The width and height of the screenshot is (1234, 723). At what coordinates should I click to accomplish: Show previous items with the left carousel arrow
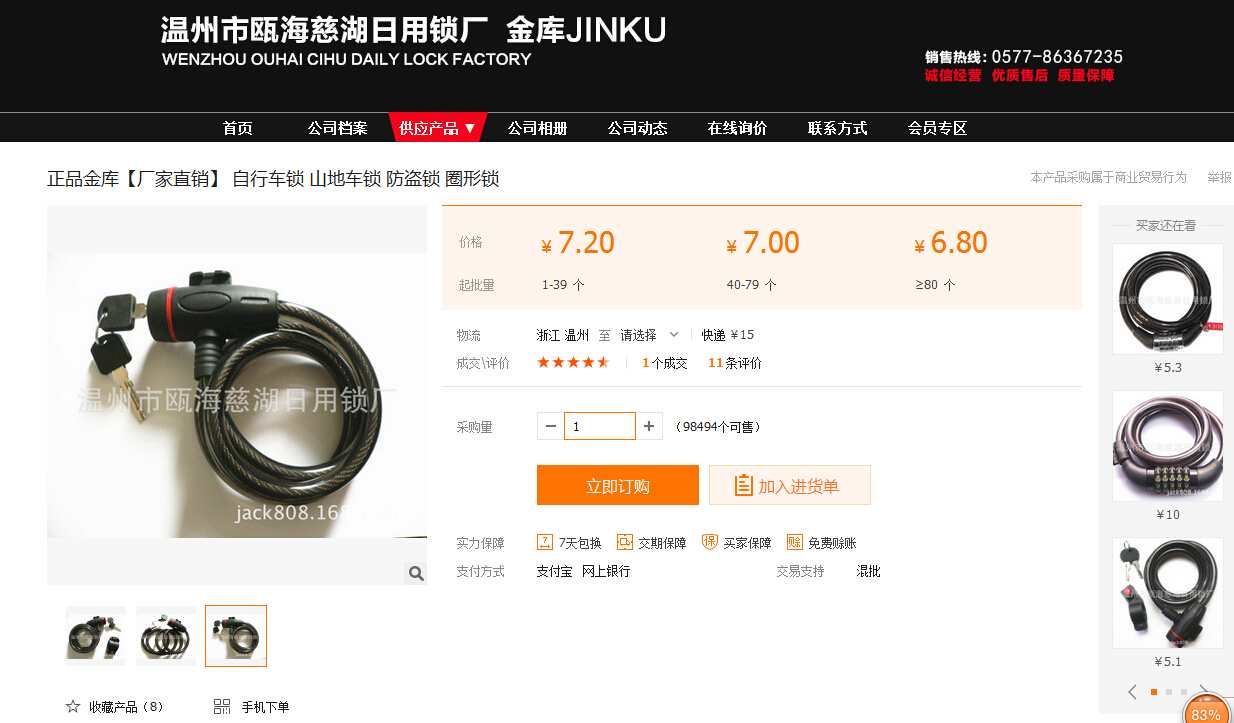[x=1132, y=692]
